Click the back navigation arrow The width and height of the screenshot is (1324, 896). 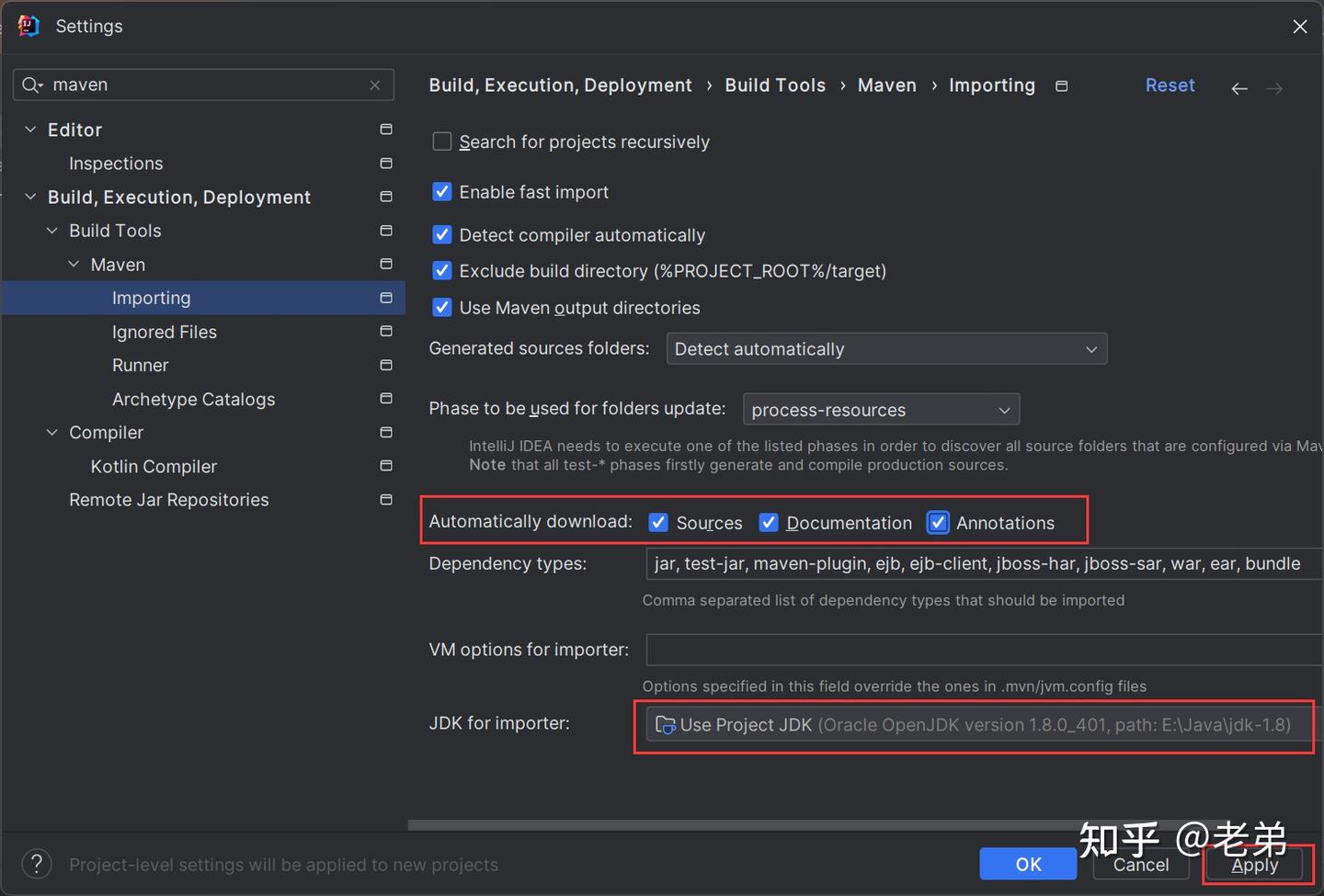[1238, 88]
